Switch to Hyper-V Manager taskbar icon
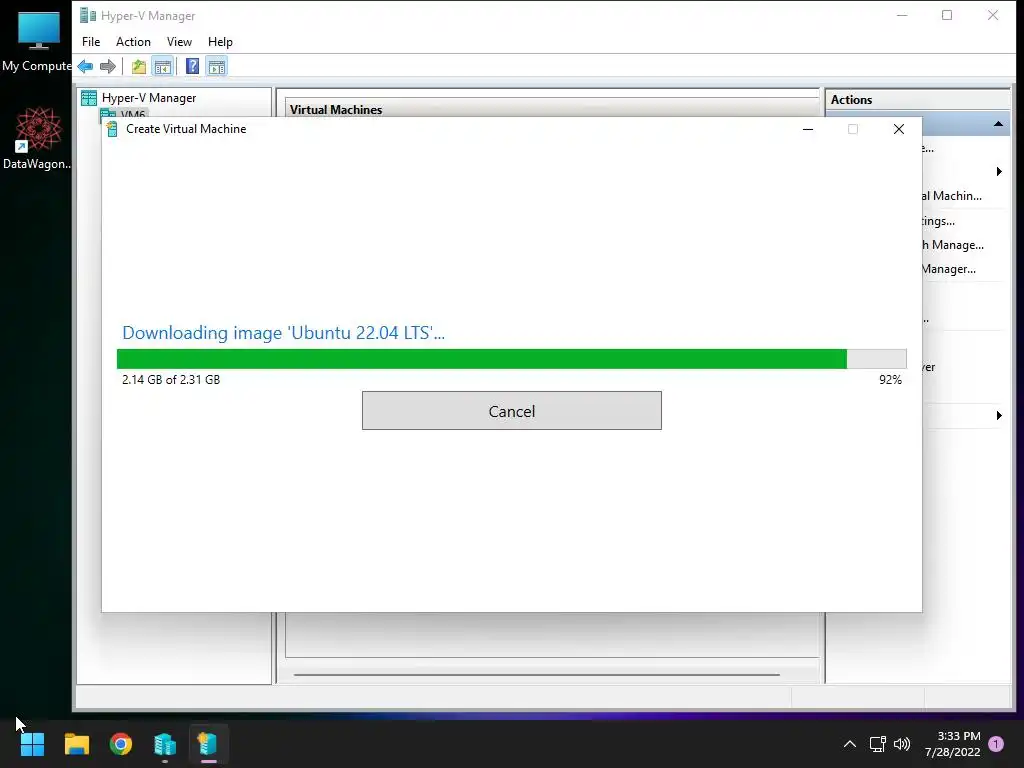Image resolution: width=1024 pixels, height=768 pixels. point(165,744)
